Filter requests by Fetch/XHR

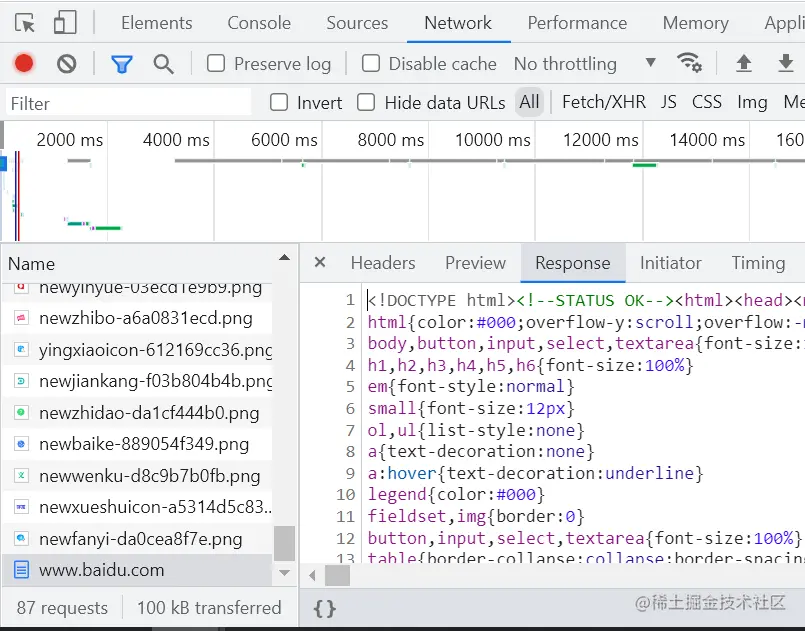604,102
